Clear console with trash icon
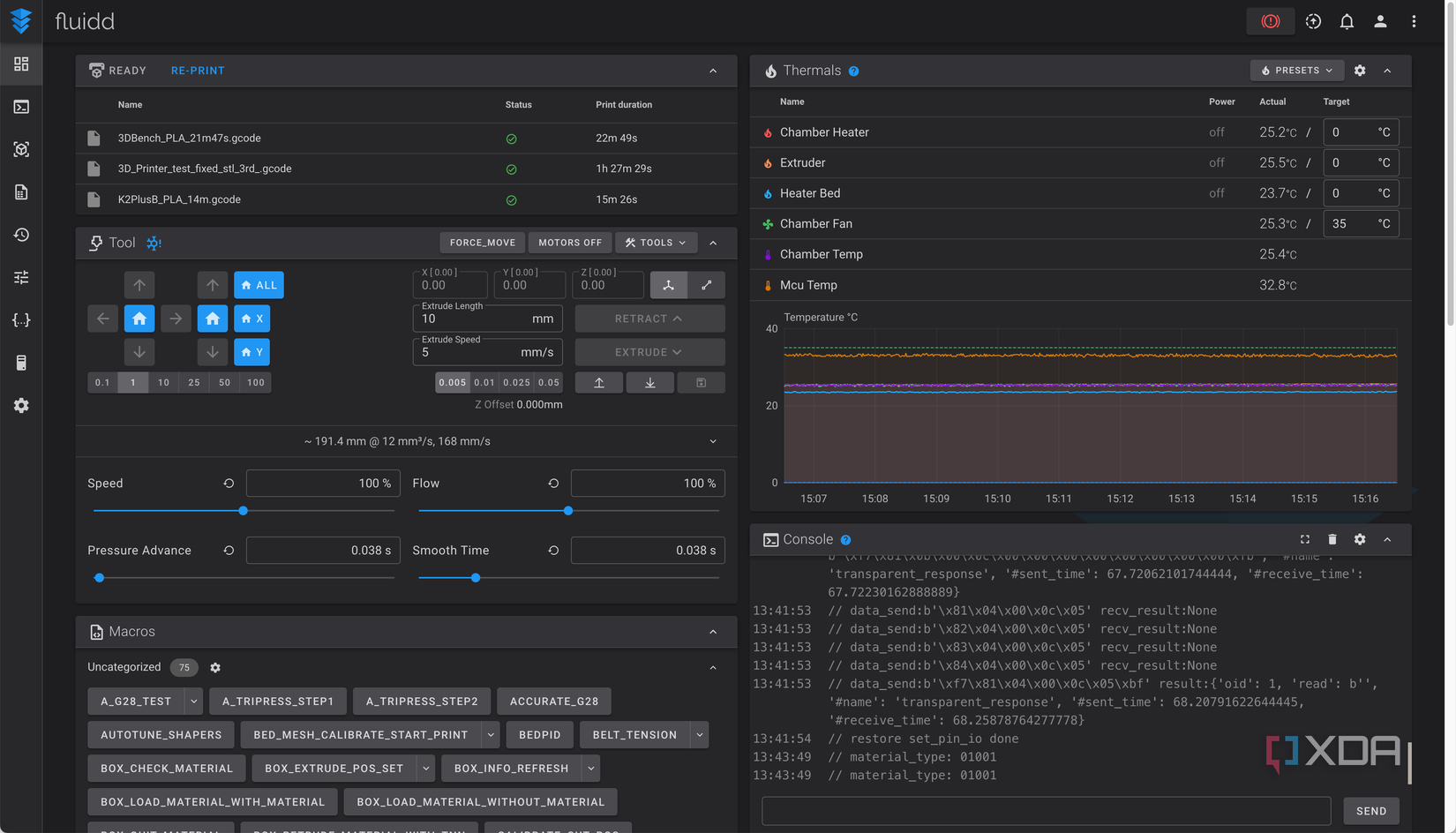 click(x=1332, y=539)
